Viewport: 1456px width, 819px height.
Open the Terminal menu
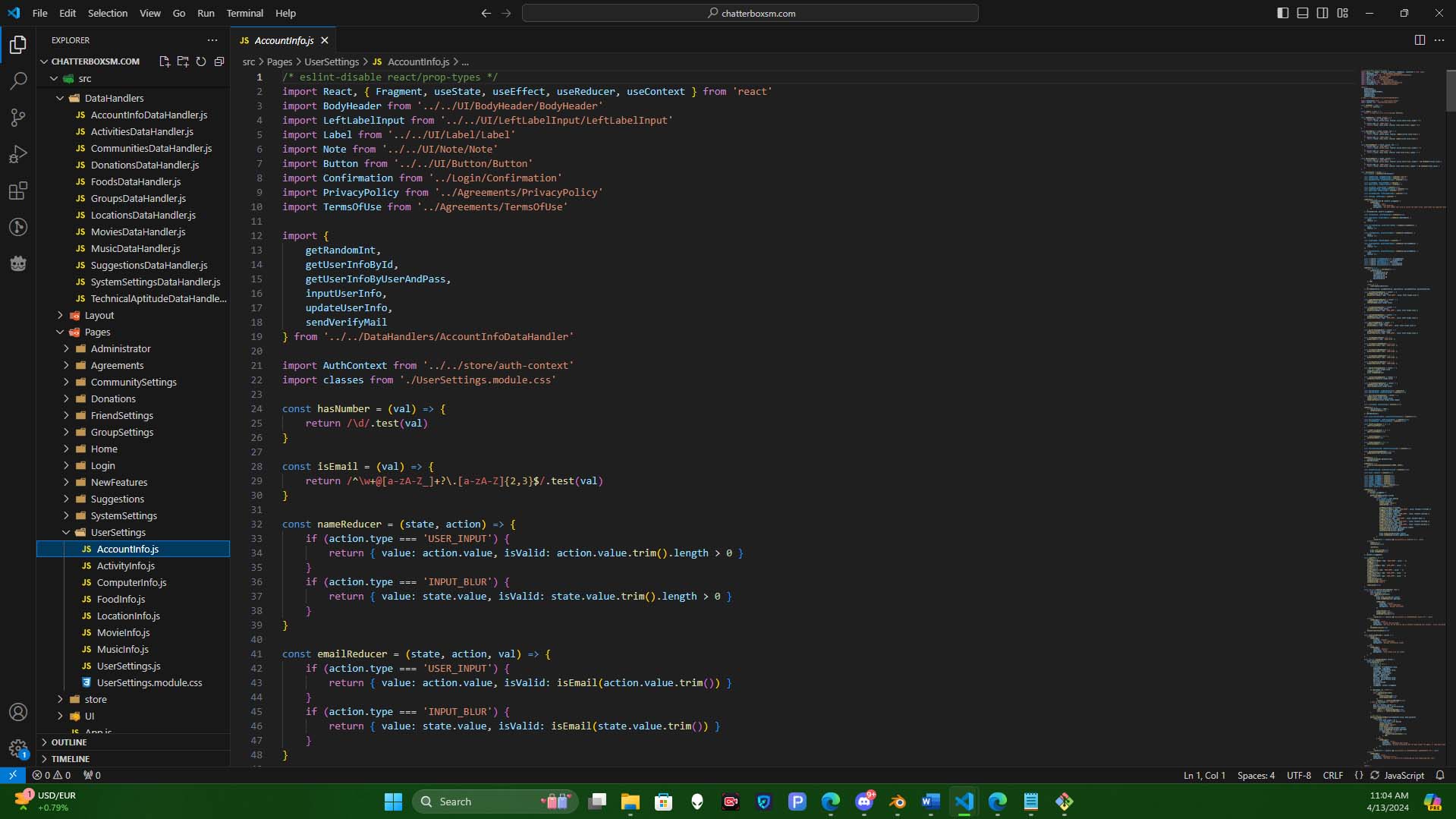coord(244,13)
